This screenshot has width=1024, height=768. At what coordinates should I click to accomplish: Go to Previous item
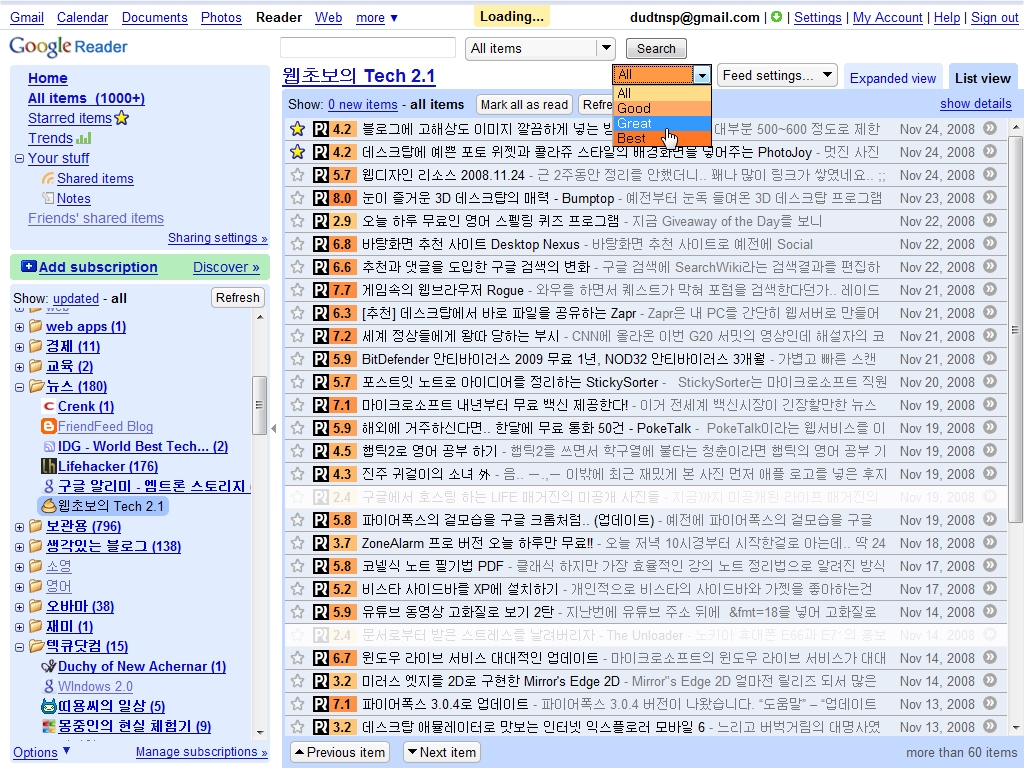click(339, 752)
